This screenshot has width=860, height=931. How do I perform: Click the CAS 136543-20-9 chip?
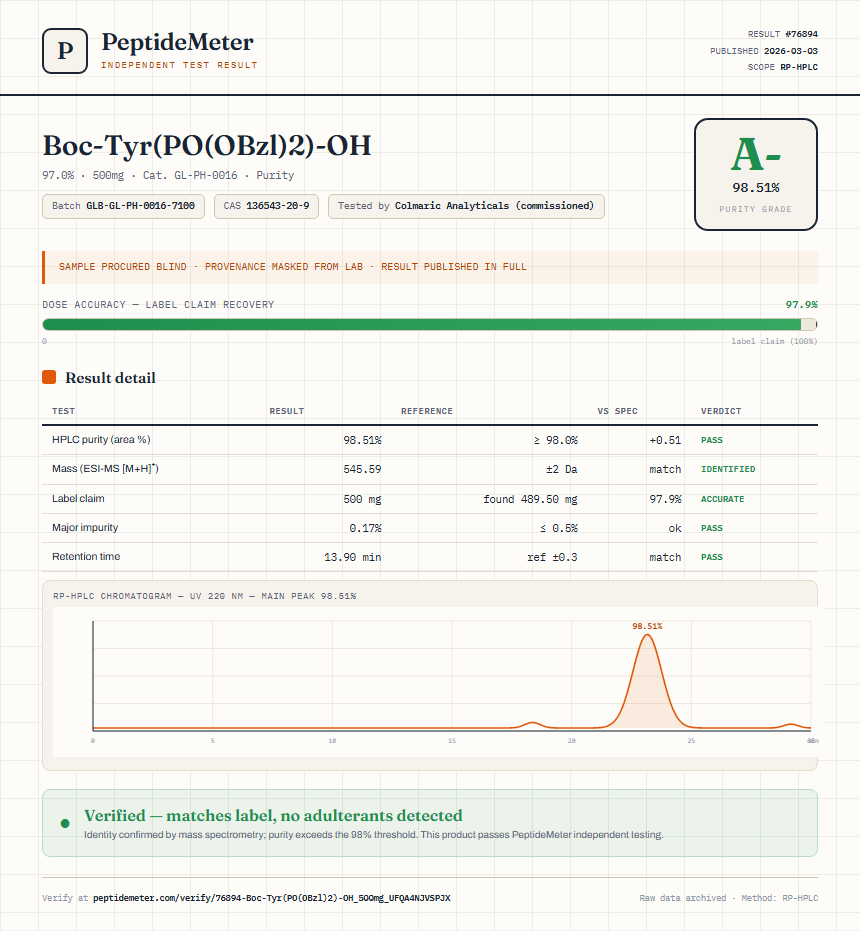click(266, 206)
